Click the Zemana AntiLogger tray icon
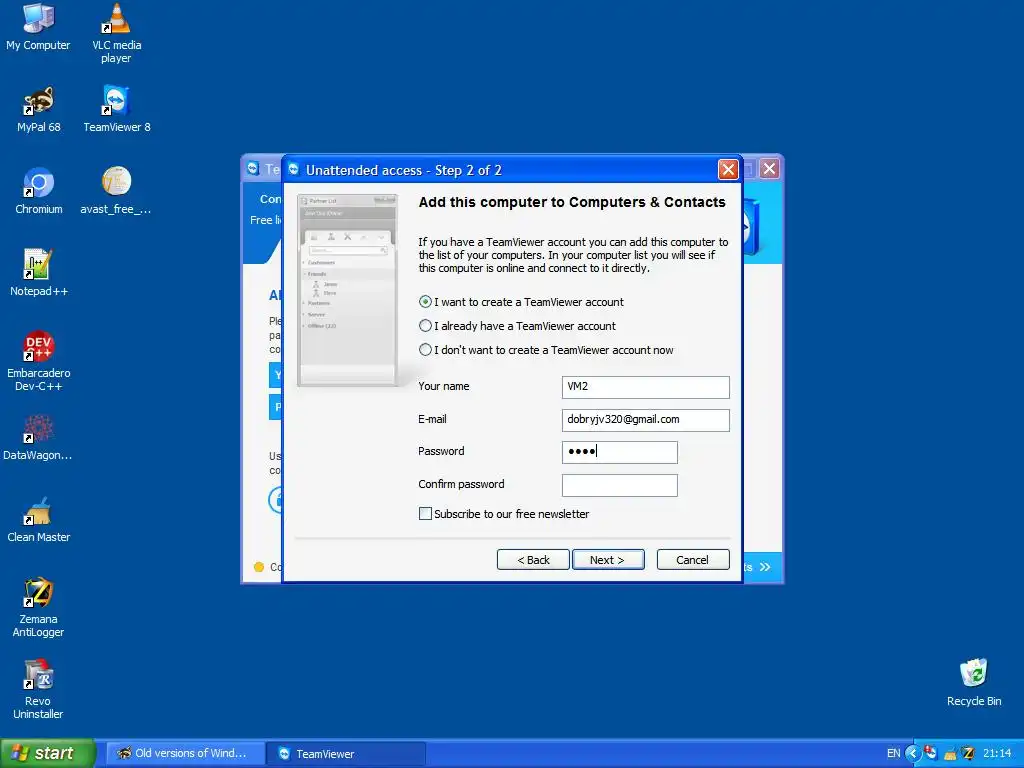Viewport: 1024px width, 768px height. pos(968,754)
